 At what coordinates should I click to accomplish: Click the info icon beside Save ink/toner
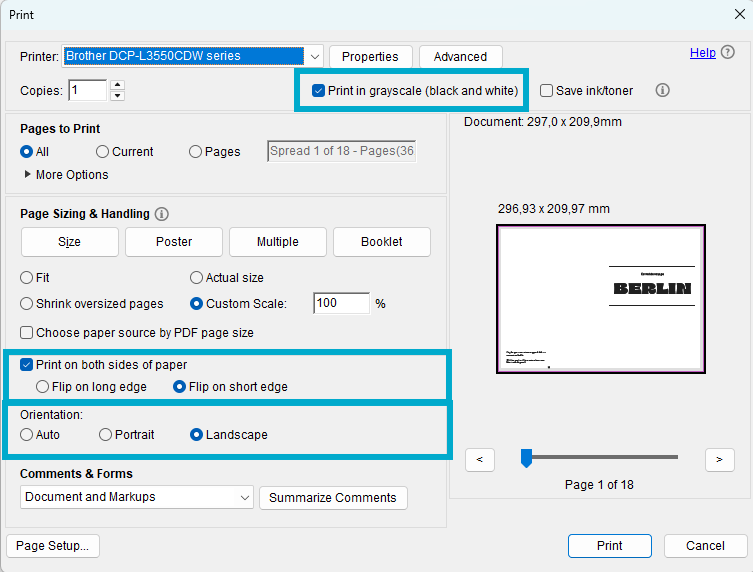tap(662, 91)
